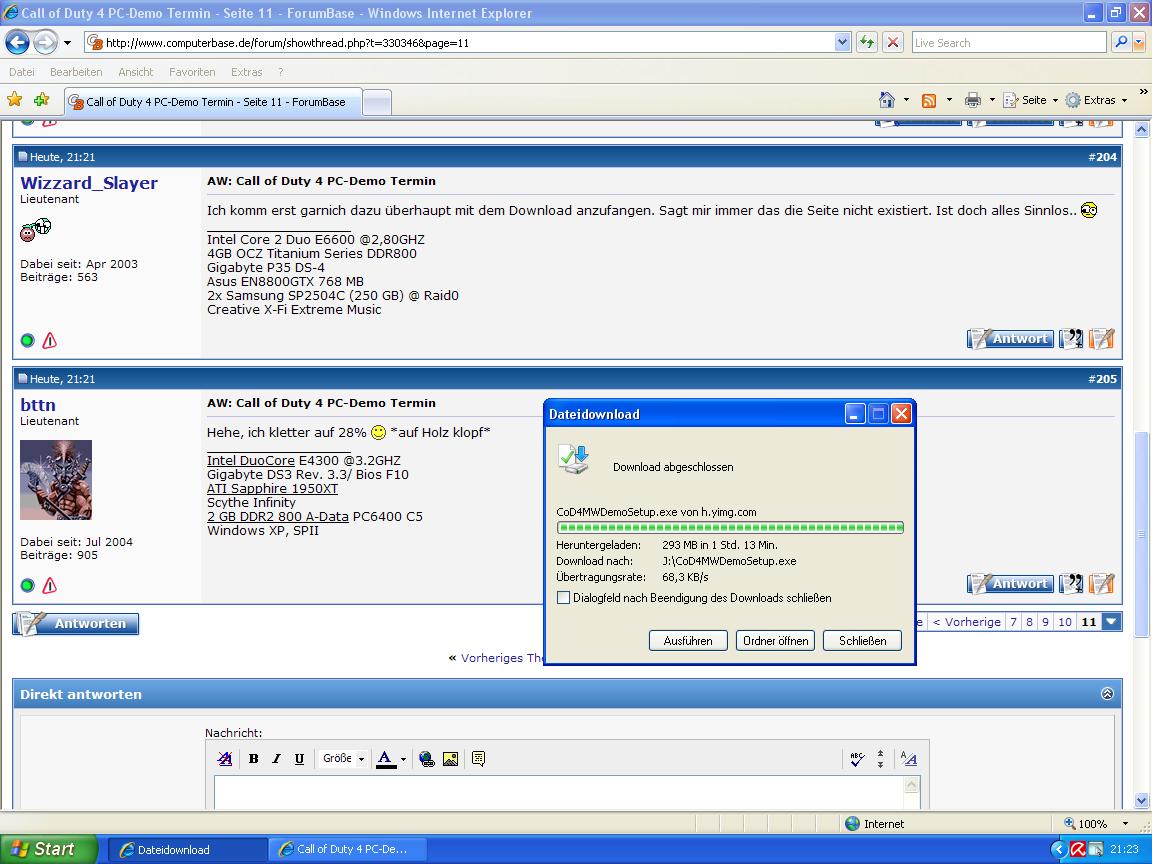1152x864 pixels.
Task: Open the Live Search options dropdown
Action: pos(1139,43)
